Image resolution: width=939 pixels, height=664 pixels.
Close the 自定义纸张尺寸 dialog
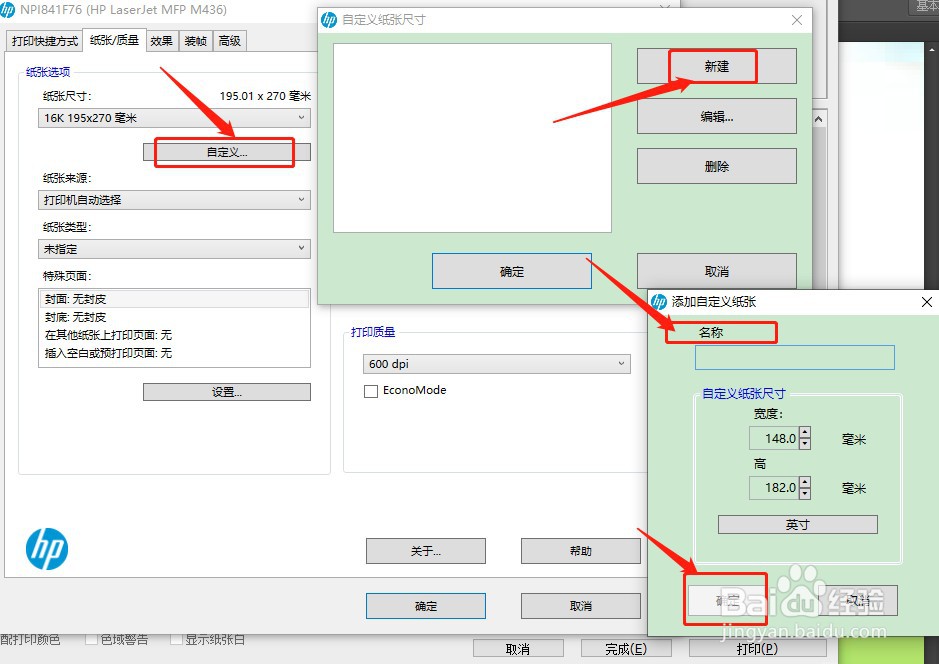pyautogui.click(x=796, y=20)
